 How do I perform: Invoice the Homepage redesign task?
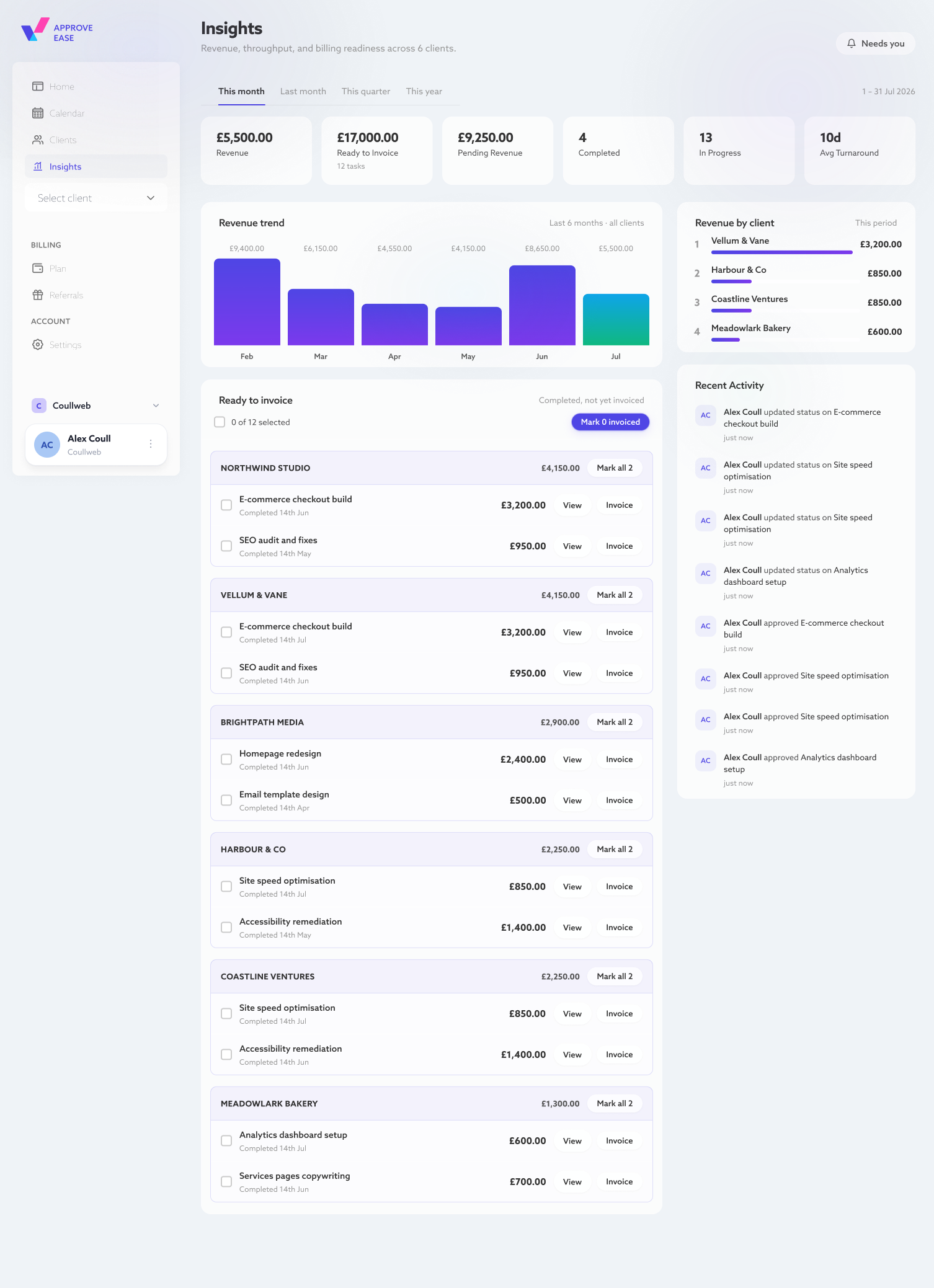620,759
